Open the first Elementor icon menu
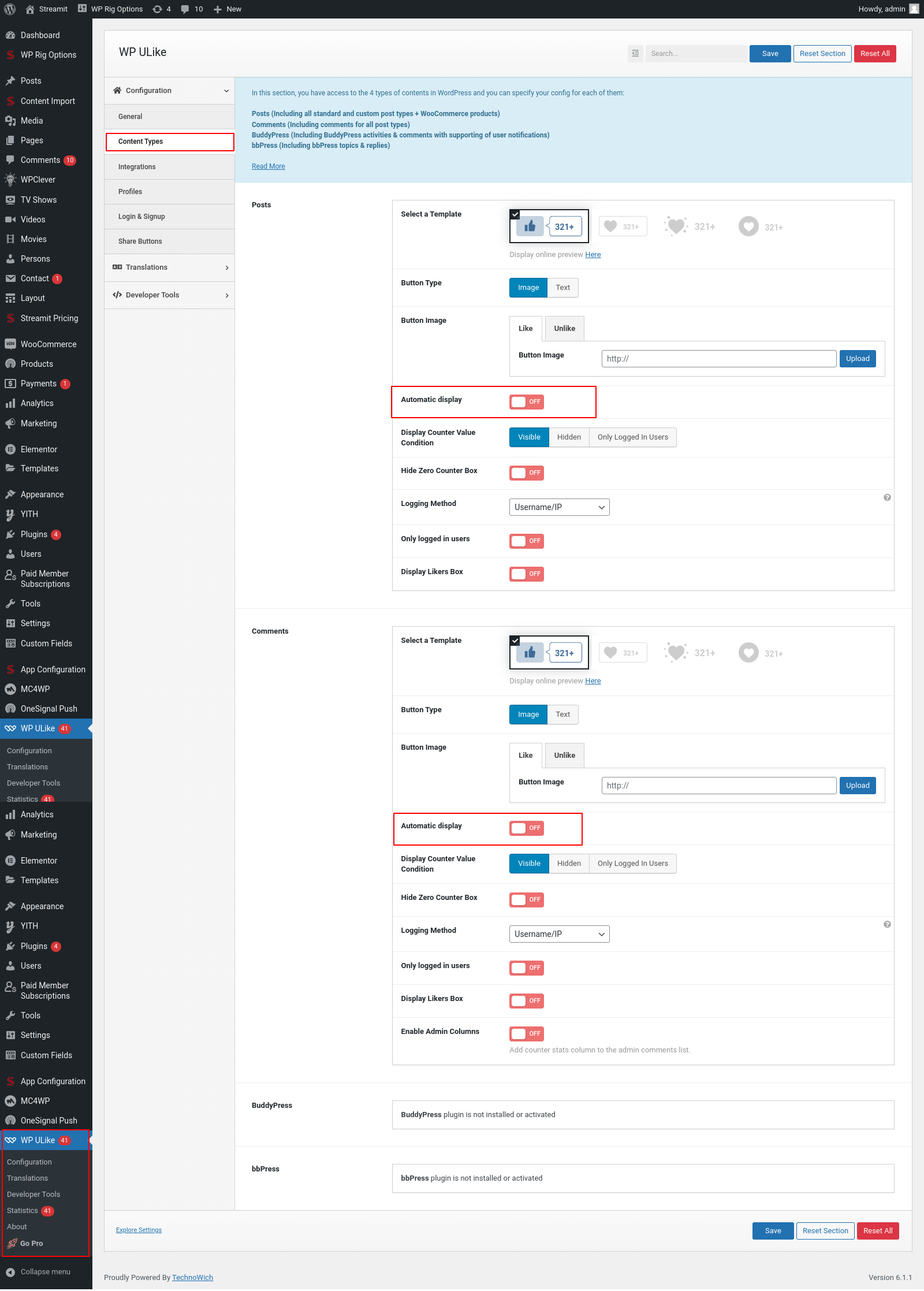The width and height of the screenshot is (924, 1291). coord(10,449)
